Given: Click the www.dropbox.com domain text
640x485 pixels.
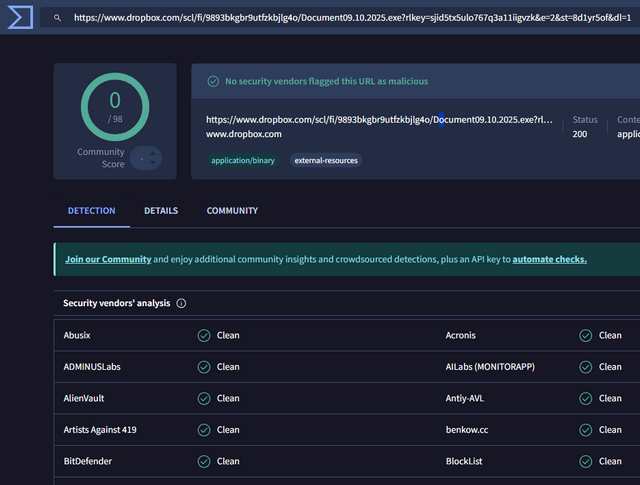Looking at the screenshot, I should (244, 134).
